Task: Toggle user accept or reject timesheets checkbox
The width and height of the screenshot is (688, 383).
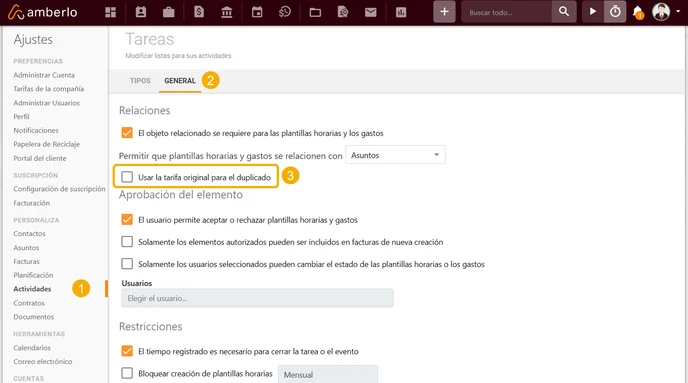Action: point(127,219)
